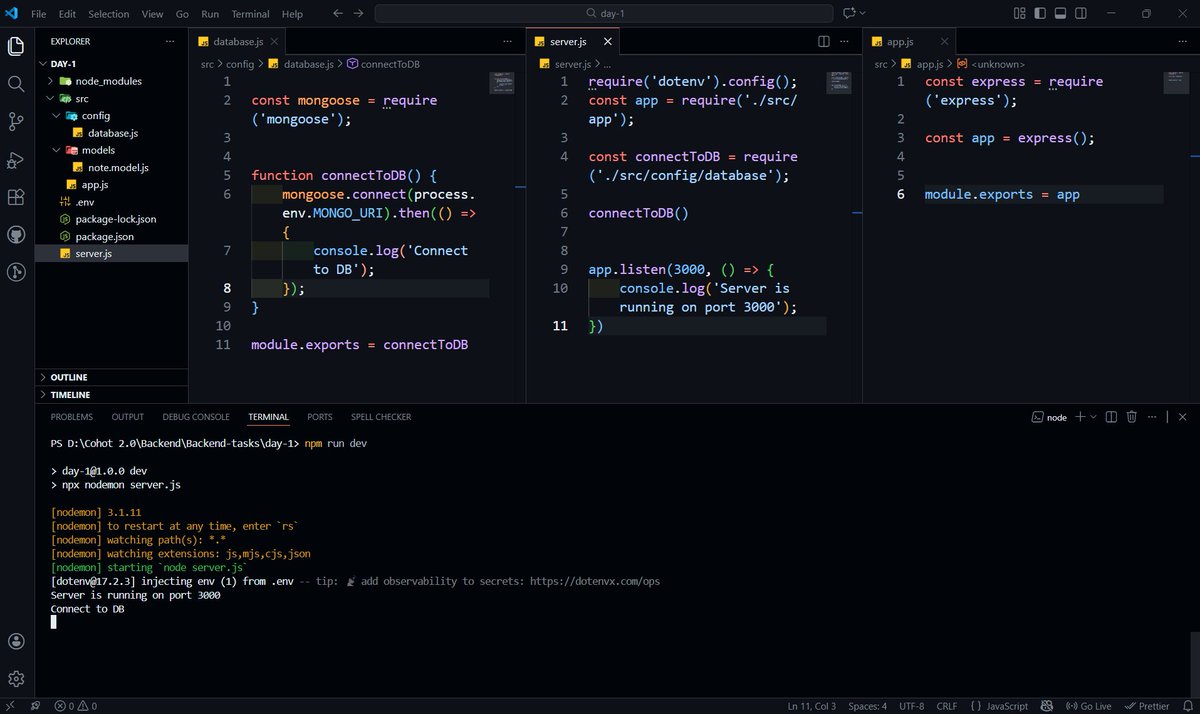Click the split terminal icon
This screenshot has height=714, width=1200.
[1111, 417]
